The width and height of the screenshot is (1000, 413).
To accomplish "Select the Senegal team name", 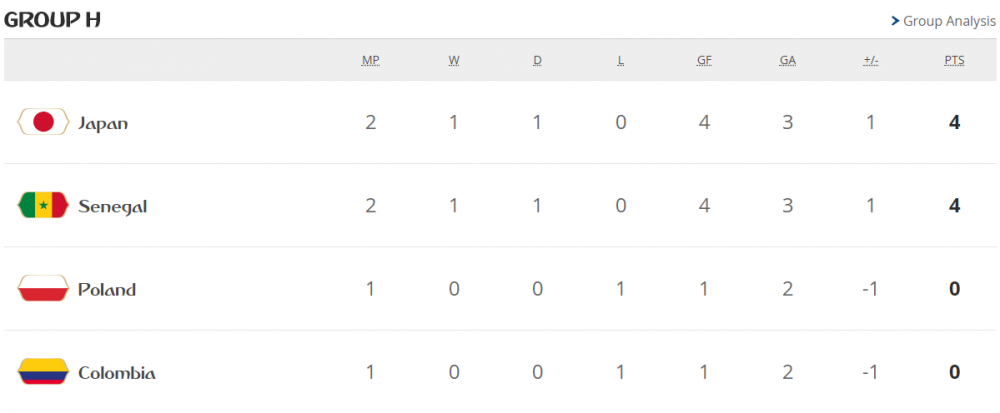I will tap(112, 206).
